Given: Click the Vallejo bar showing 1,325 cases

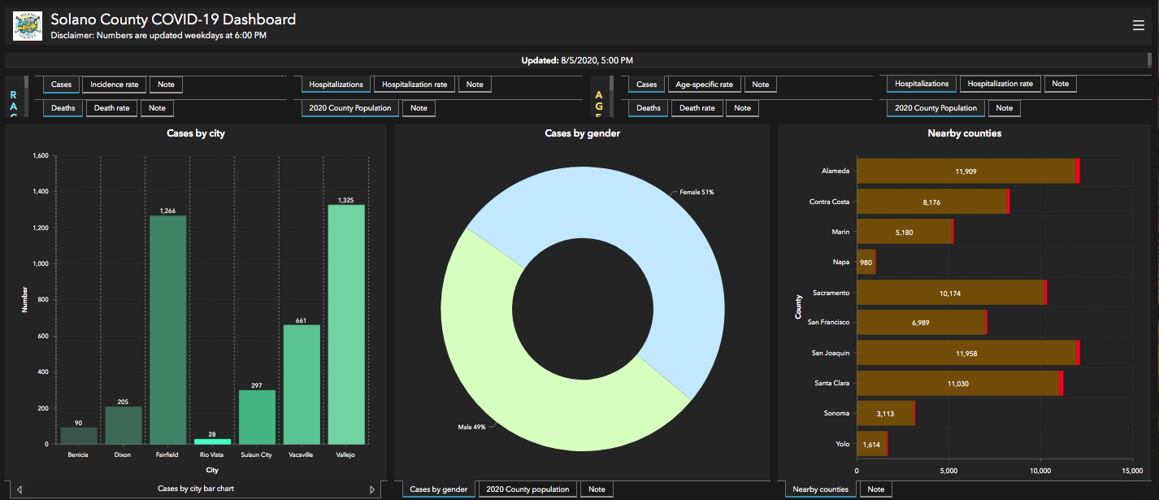Looking at the screenshot, I should 346,325.
